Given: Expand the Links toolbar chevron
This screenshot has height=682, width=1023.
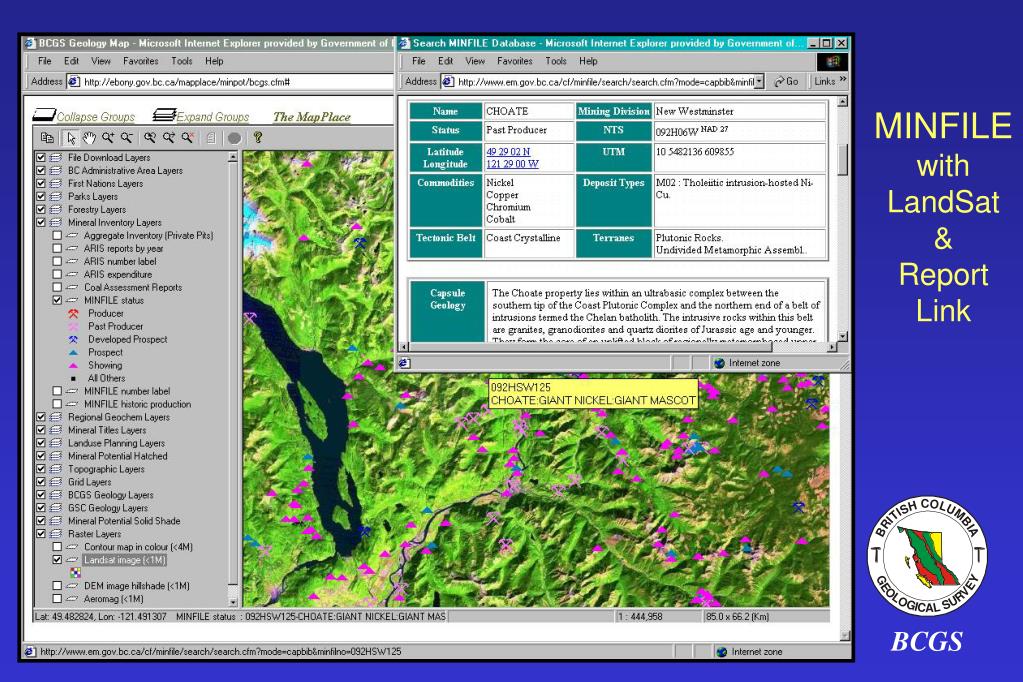Looking at the screenshot, I should point(843,80).
